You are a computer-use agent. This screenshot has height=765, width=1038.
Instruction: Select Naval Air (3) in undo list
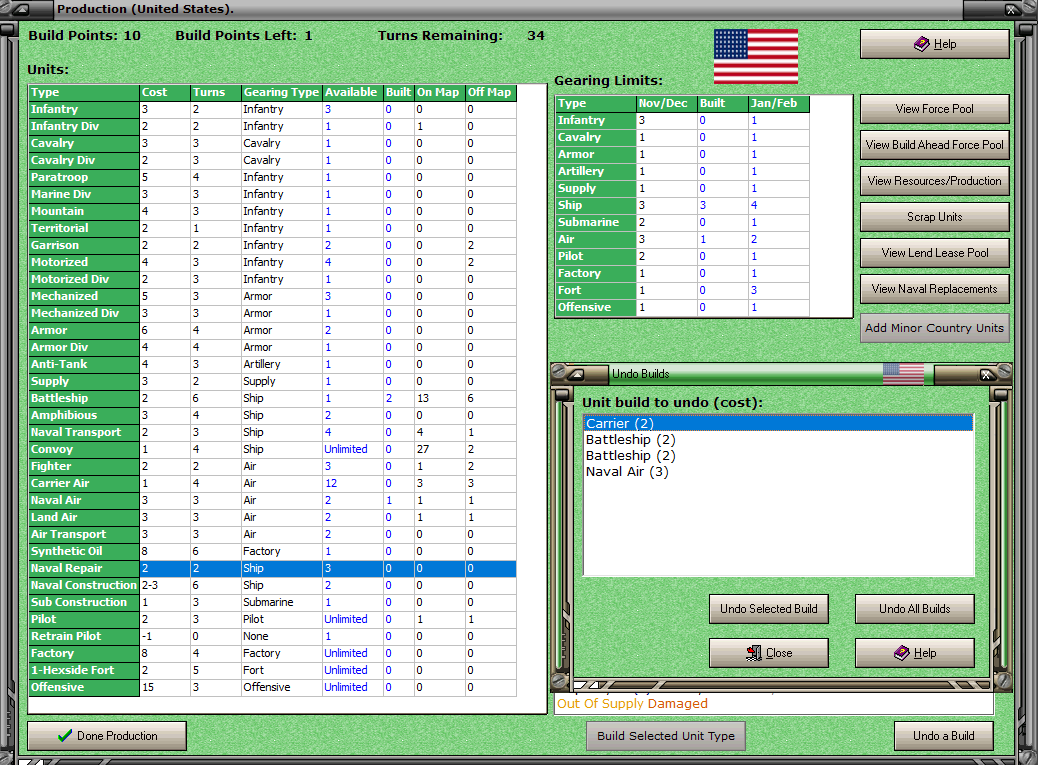pyautogui.click(x=778, y=472)
